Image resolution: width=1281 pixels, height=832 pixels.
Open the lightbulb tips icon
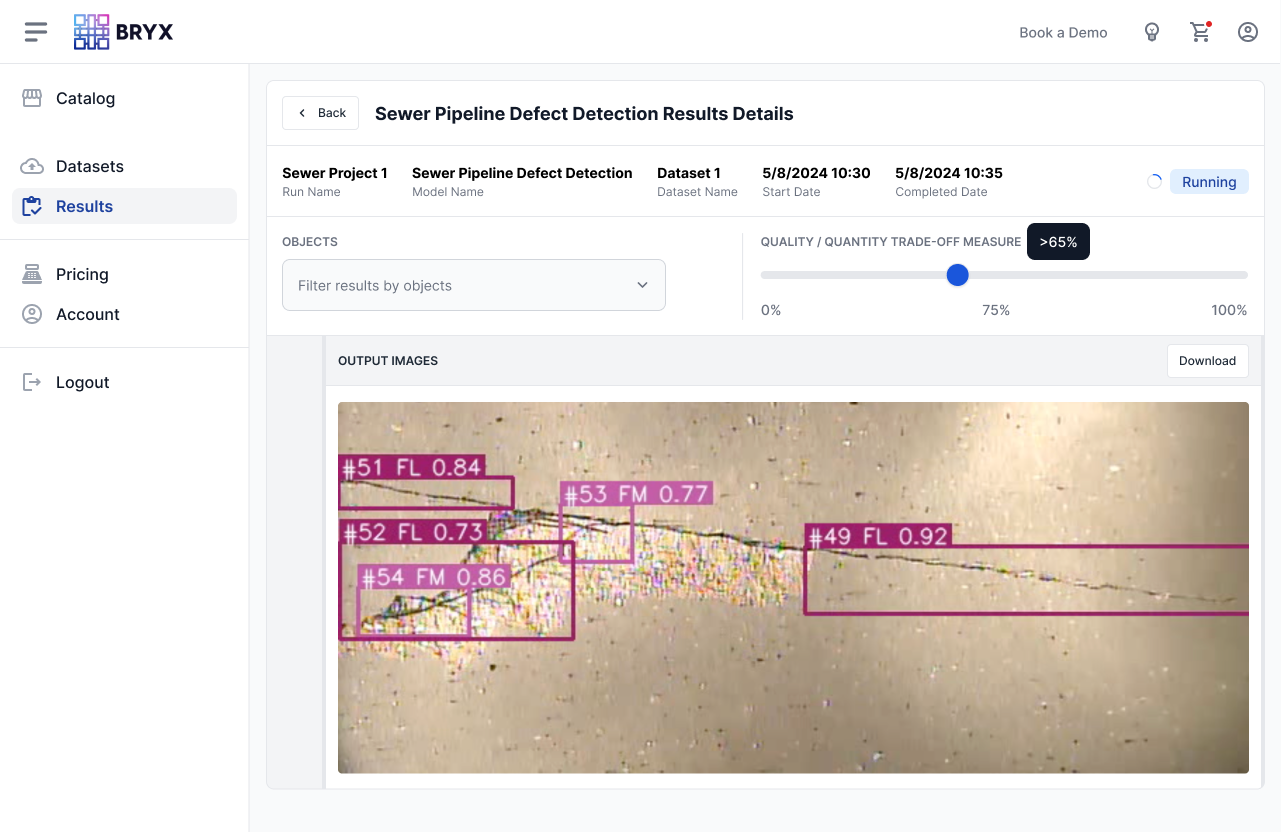[x=1151, y=32]
